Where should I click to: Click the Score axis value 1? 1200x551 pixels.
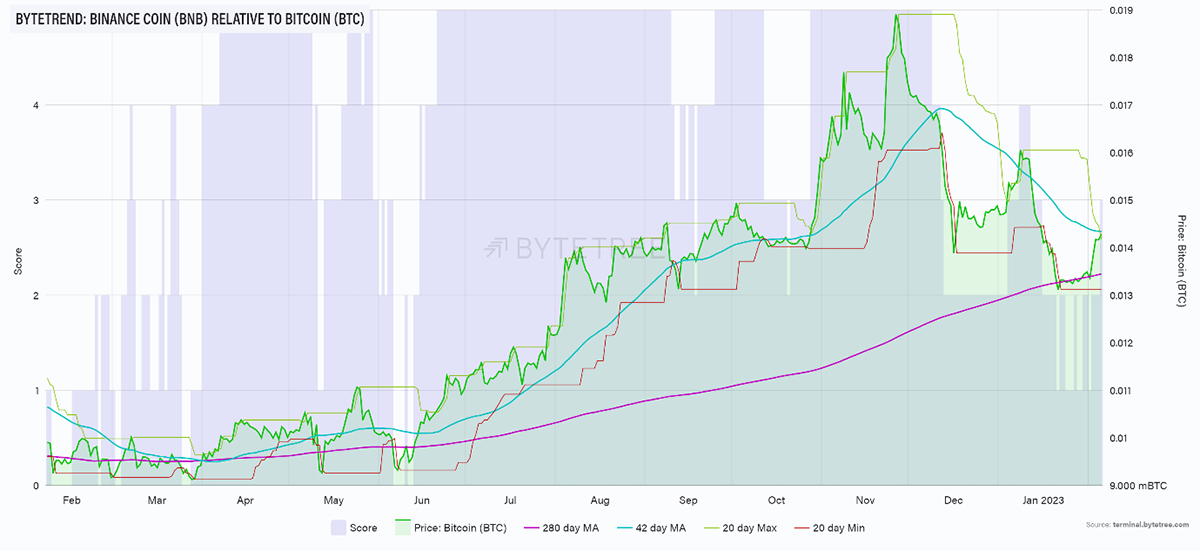point(37,390)
